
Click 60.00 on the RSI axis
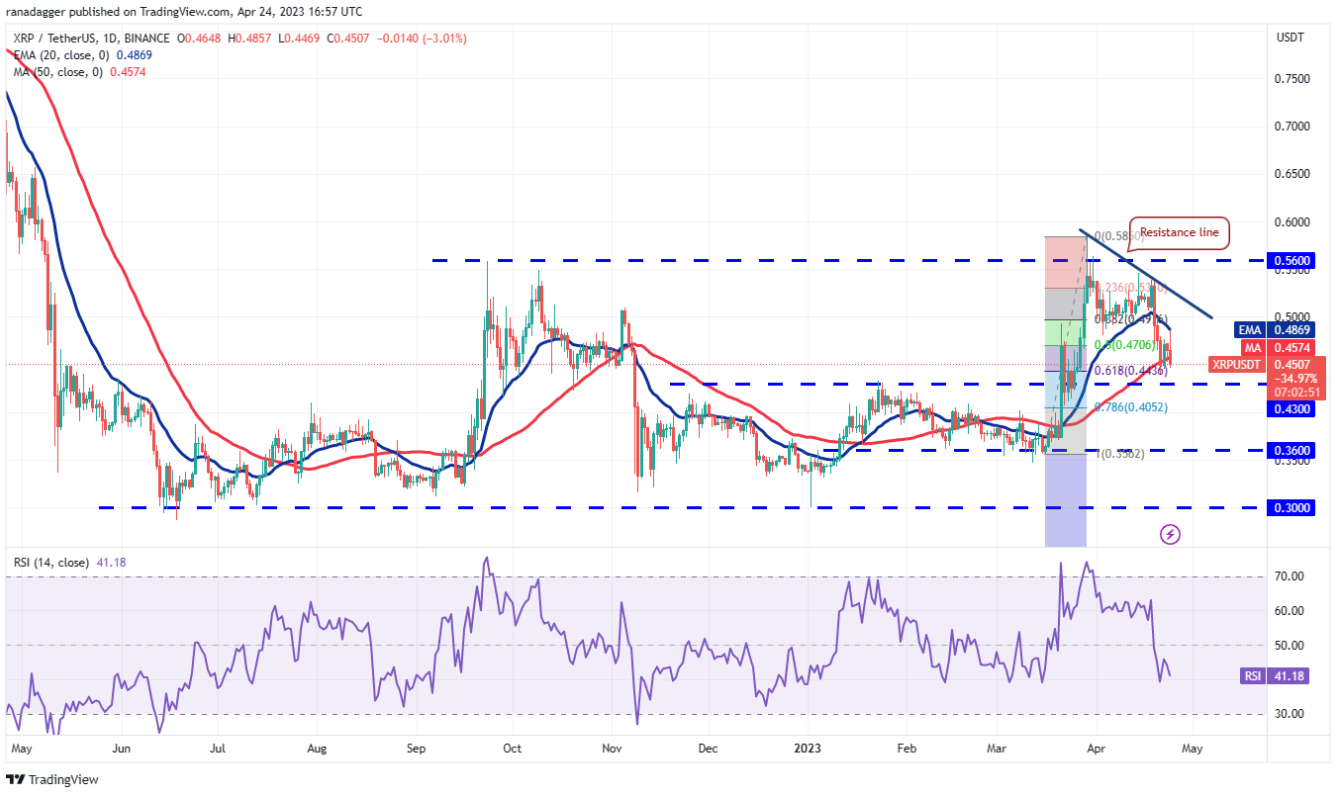(1289, 611)
